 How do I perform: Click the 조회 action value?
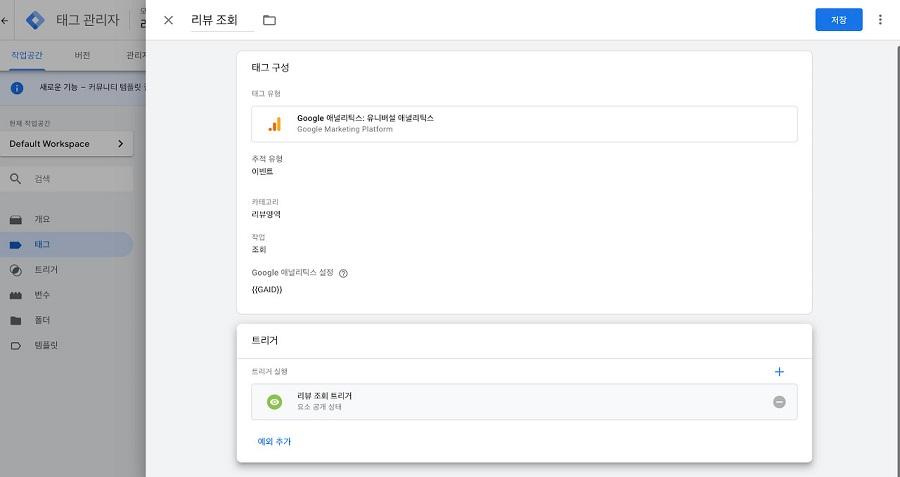(259, 250)
